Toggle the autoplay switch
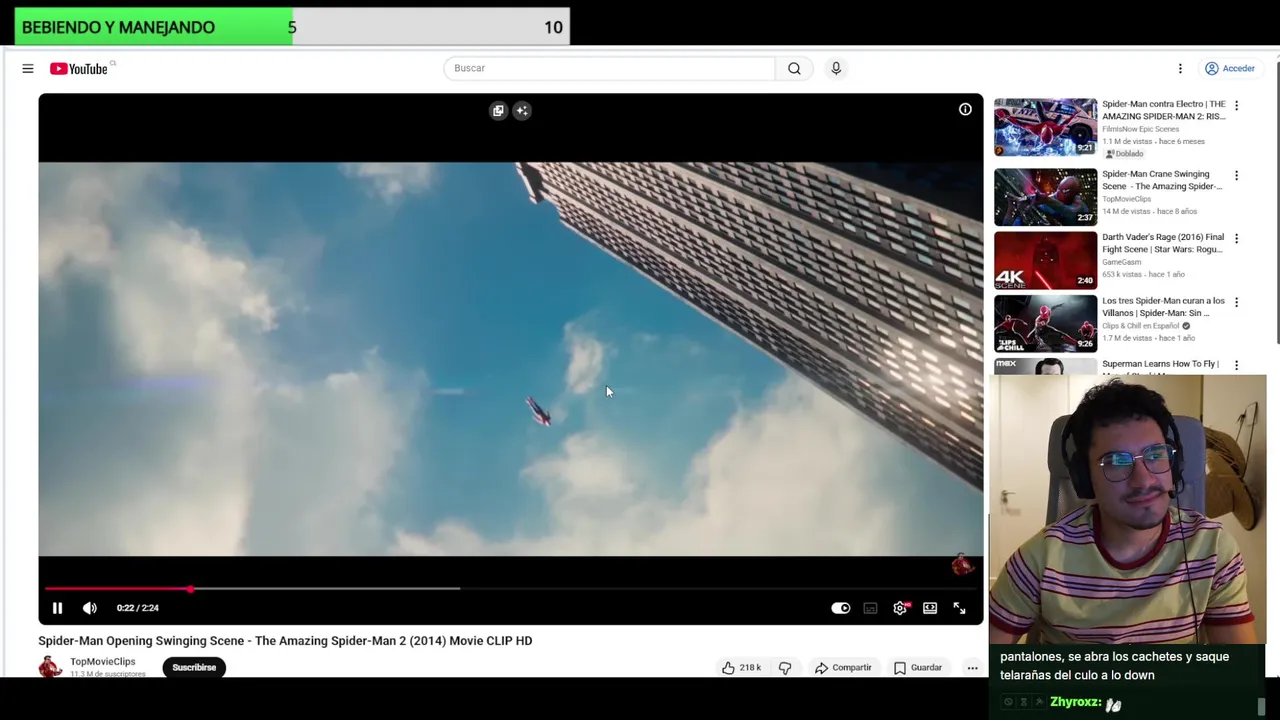The image size is (1280, 720). (841, 608)
